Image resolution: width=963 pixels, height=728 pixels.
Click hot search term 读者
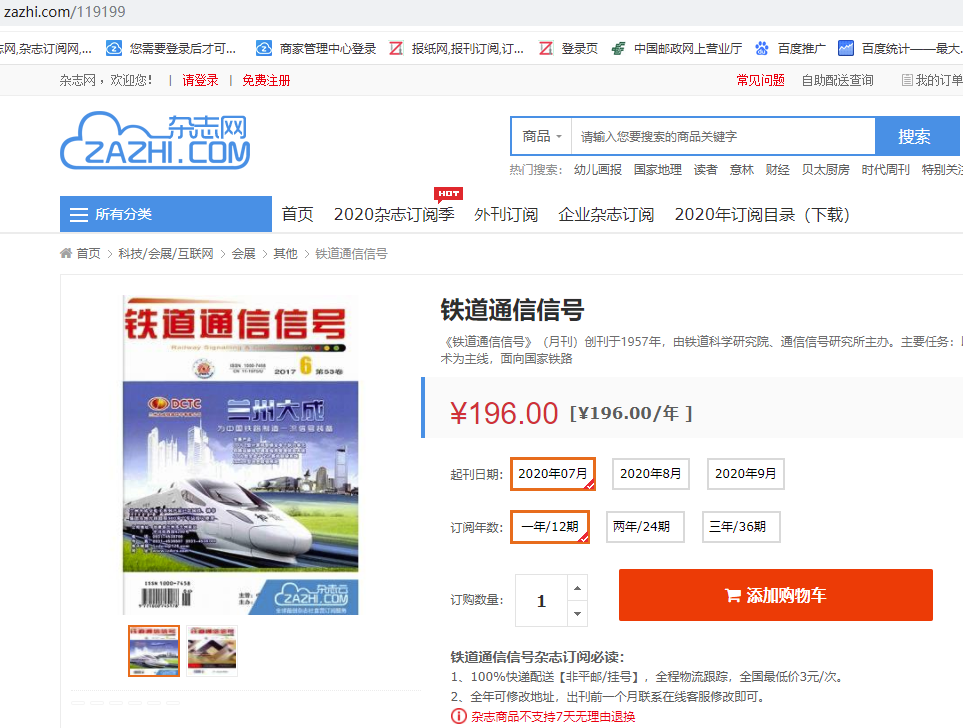click(706, 170)
